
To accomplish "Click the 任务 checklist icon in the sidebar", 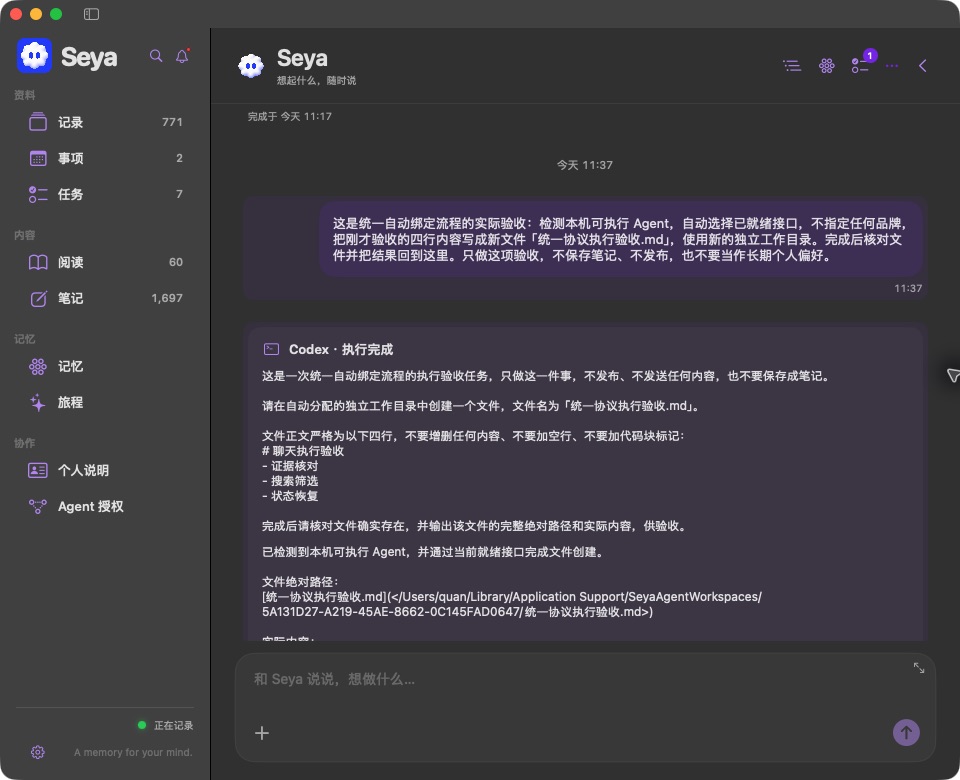I will coord(38,194).
